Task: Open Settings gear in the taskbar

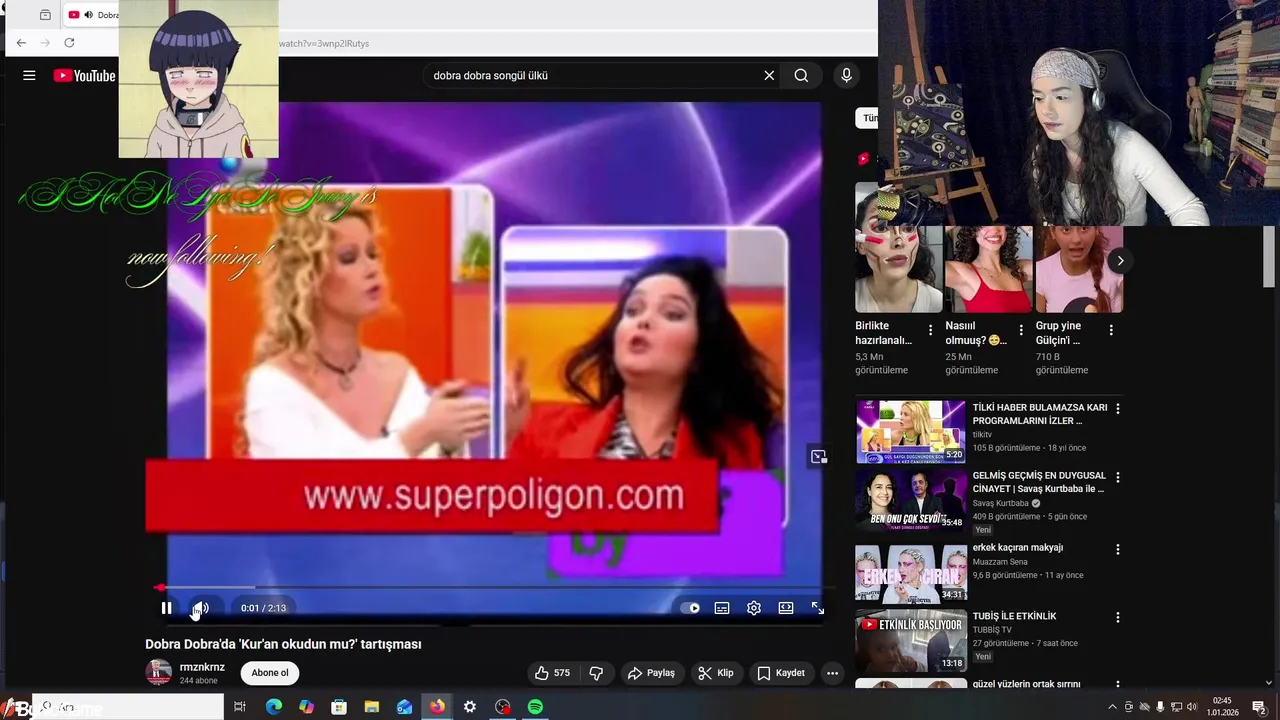Action: (470, 707)
